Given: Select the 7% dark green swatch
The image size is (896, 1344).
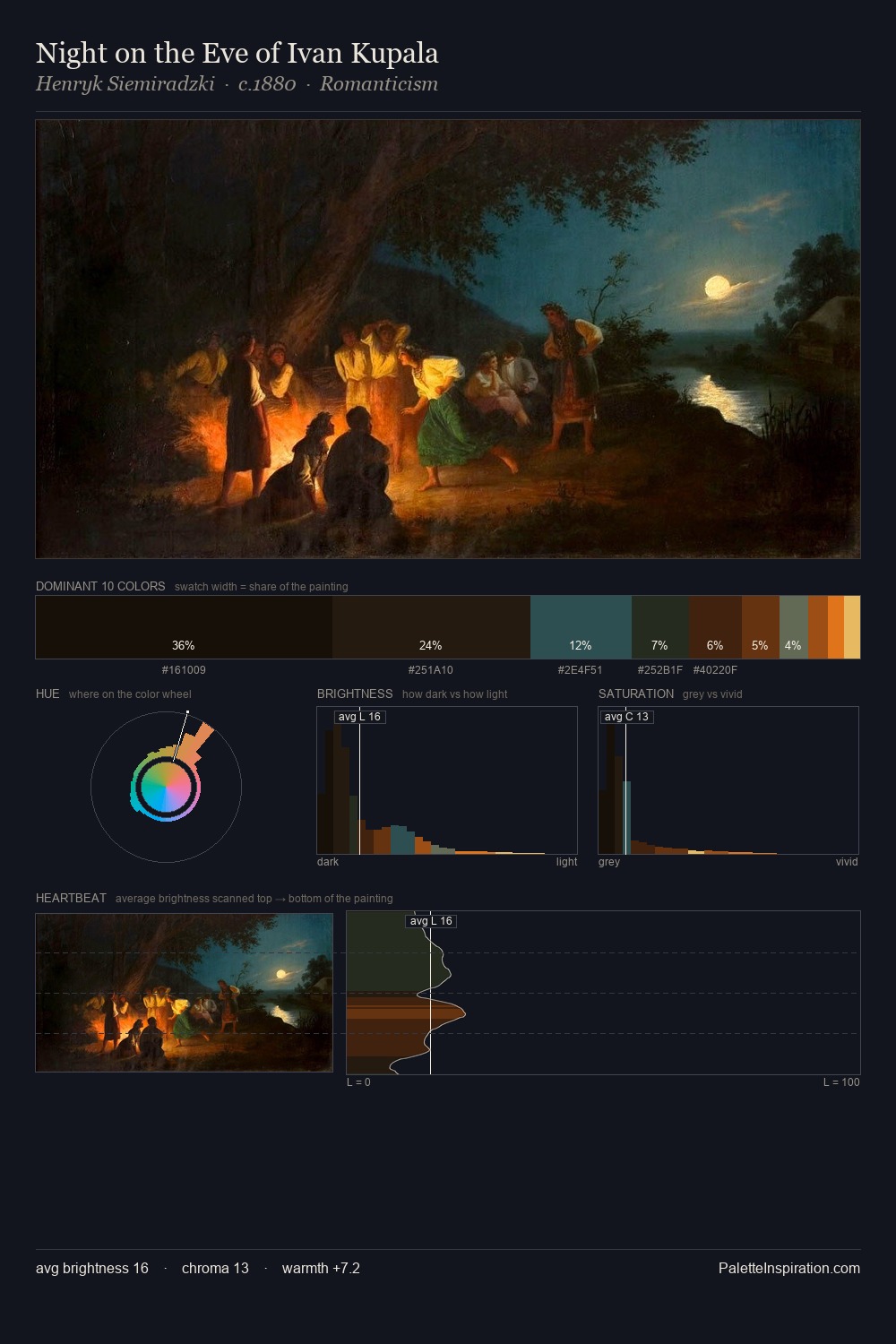Looking at the screenshot, I should pyautogui.click(x=660, y=627).
